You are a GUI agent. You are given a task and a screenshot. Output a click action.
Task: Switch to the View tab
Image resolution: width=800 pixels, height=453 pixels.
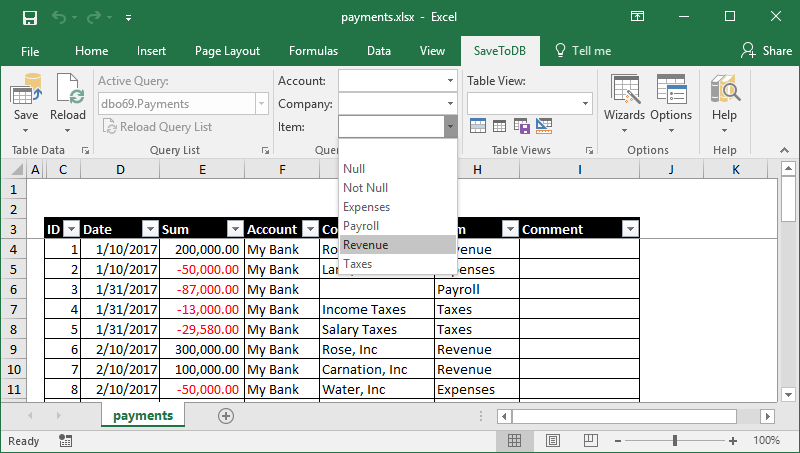pyautogui.click(x=432, y=51)
